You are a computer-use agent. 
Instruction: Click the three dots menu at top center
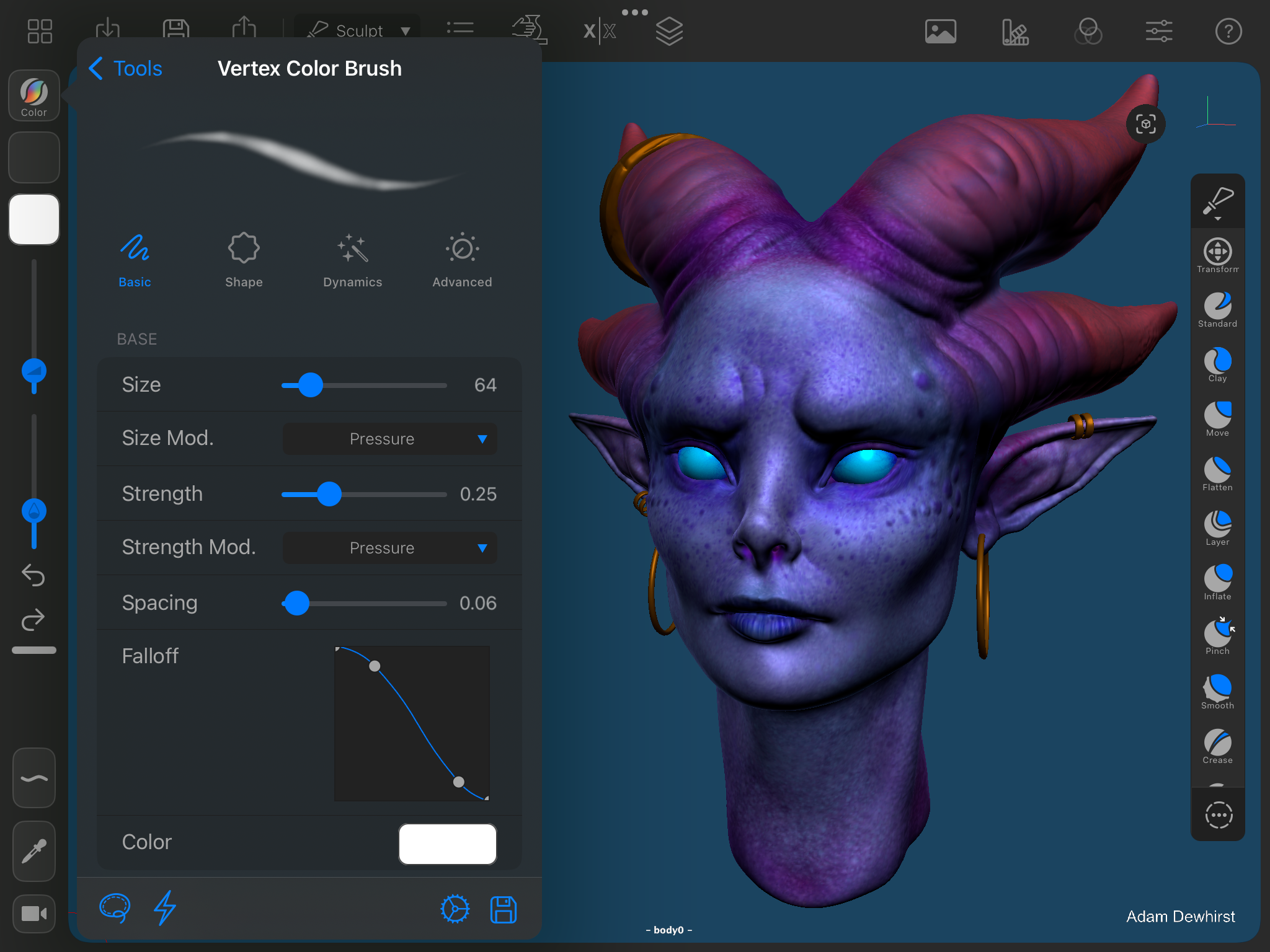pyautogui.click(x=635, y=12)
